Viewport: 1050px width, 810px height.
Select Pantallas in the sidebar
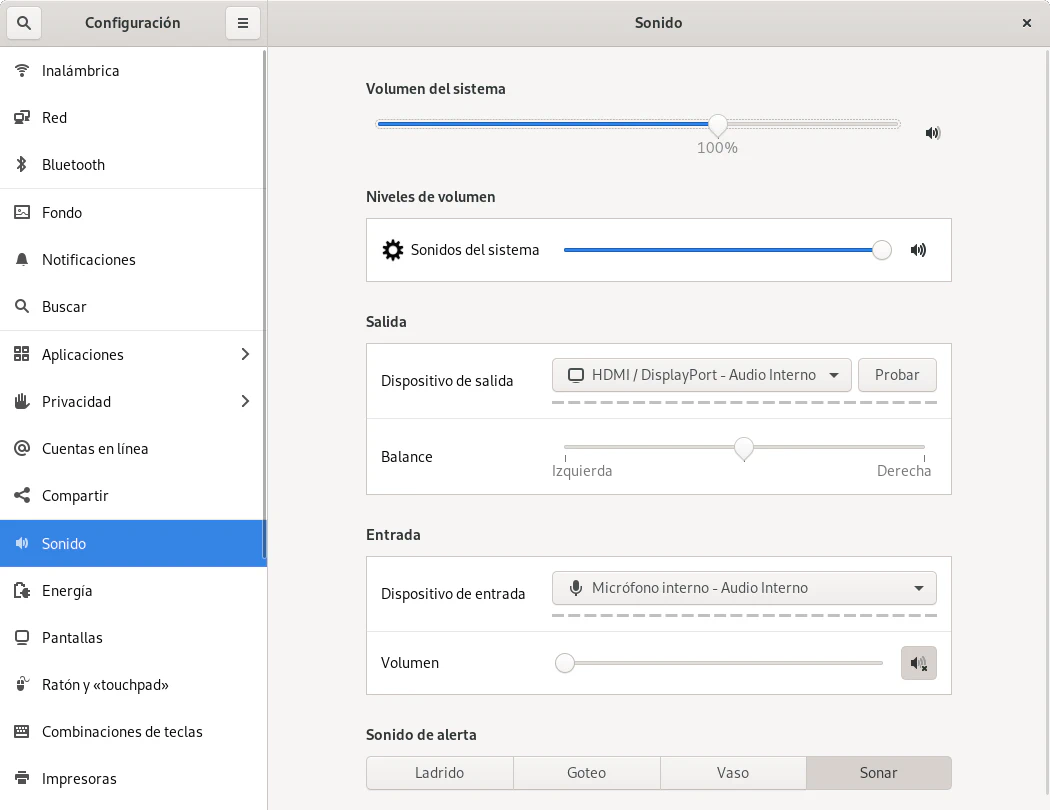click(72, 638)
